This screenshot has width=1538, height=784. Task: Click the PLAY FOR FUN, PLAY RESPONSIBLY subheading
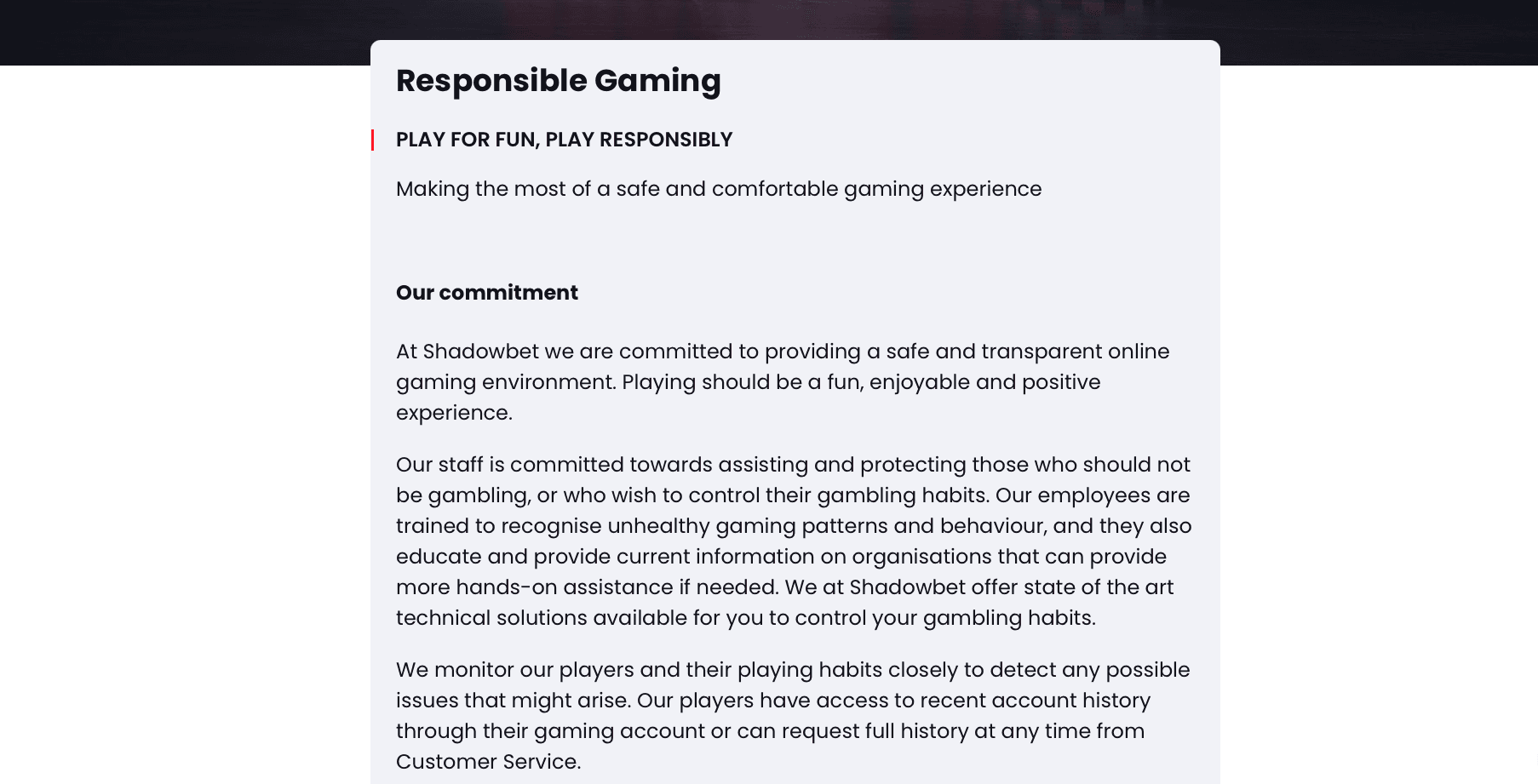[x=564, y=140]
